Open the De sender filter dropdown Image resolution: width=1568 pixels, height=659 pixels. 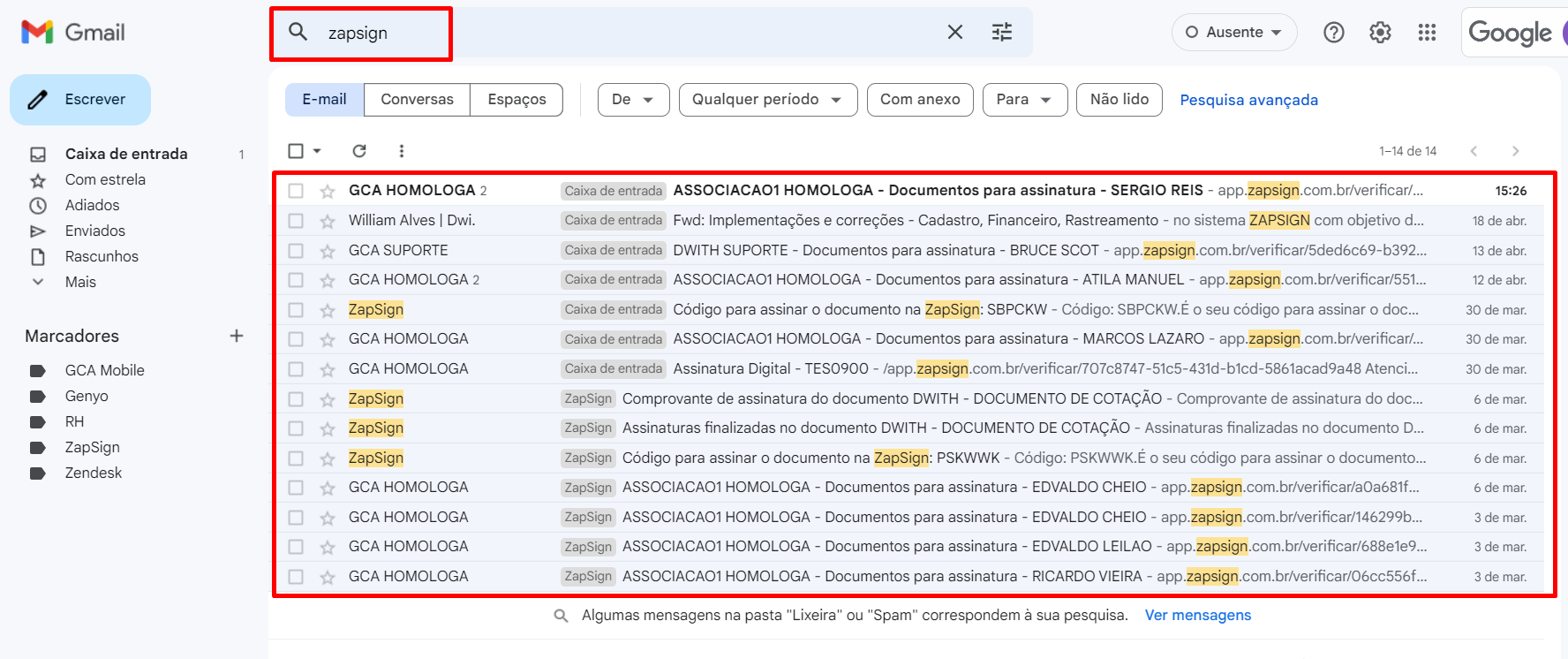(x=633, y=100)
